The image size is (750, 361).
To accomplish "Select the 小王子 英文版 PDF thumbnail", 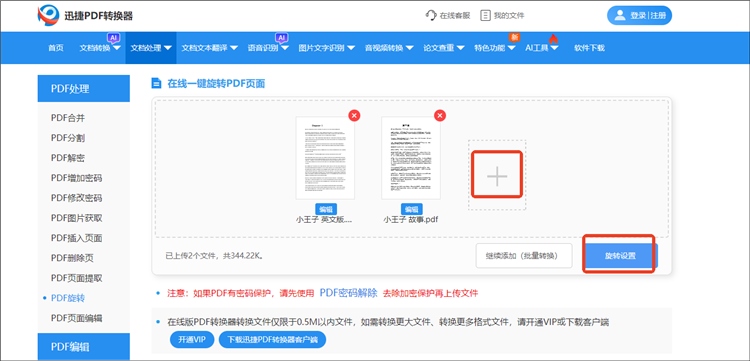I will (x=325, y=158).
